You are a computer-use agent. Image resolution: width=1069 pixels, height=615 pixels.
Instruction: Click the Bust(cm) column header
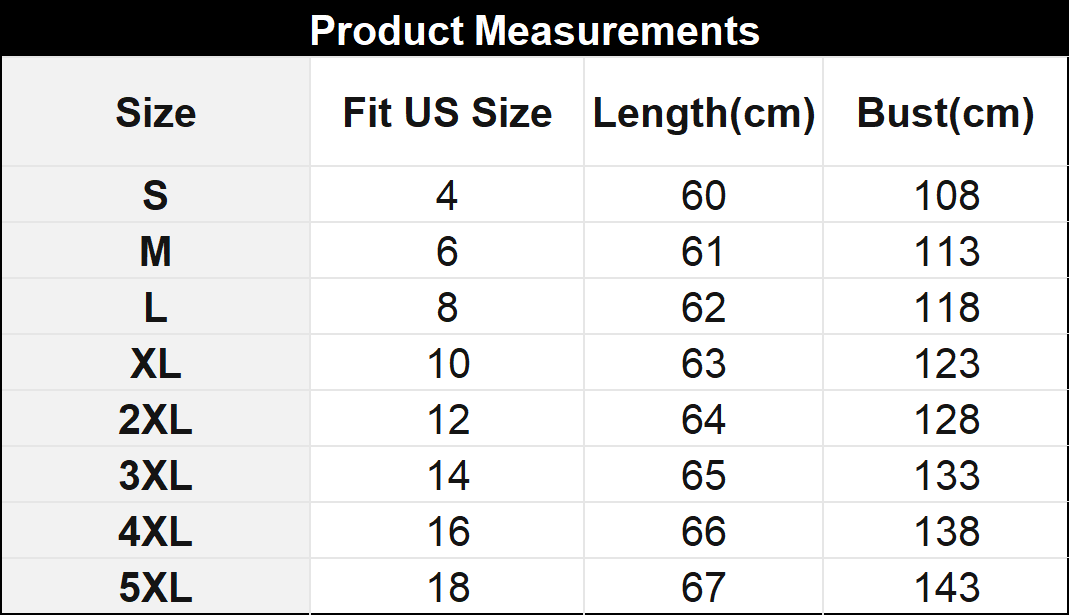coord(946,113)
